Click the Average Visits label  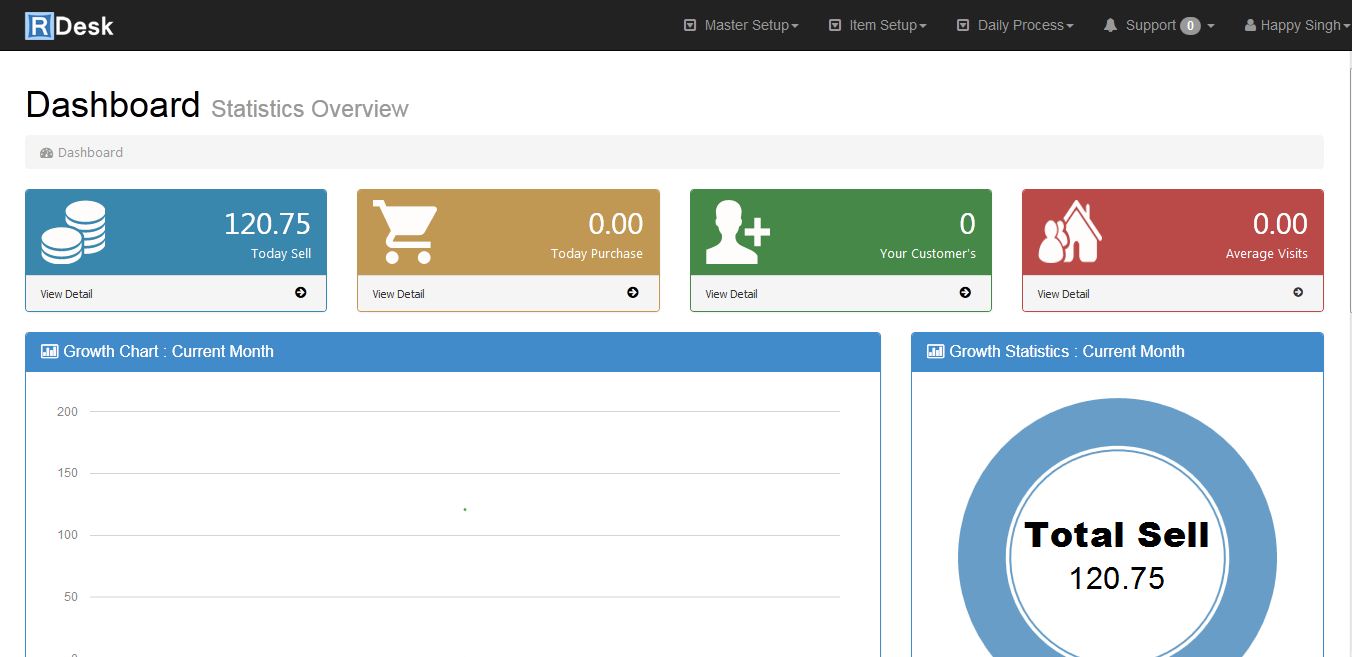(x=1267, y=254)
